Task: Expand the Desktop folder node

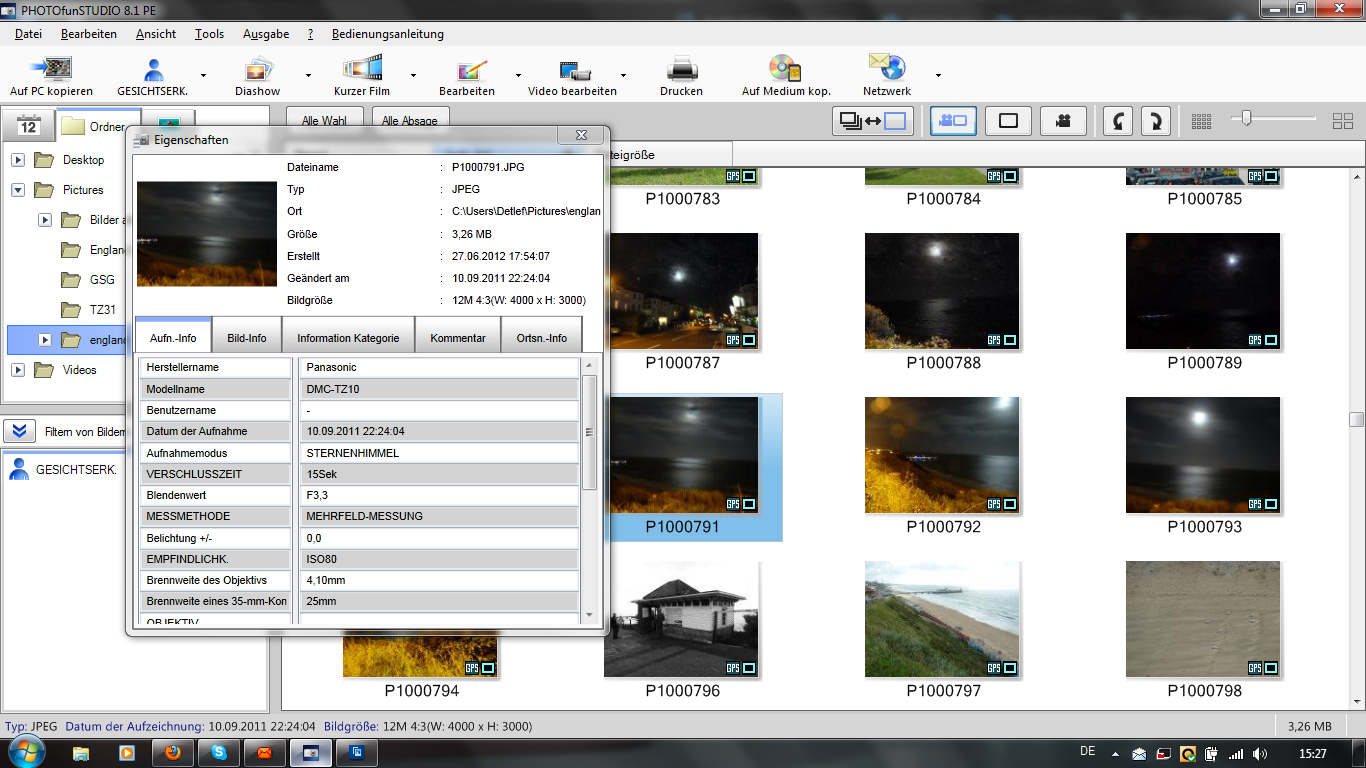Action: 18,160
